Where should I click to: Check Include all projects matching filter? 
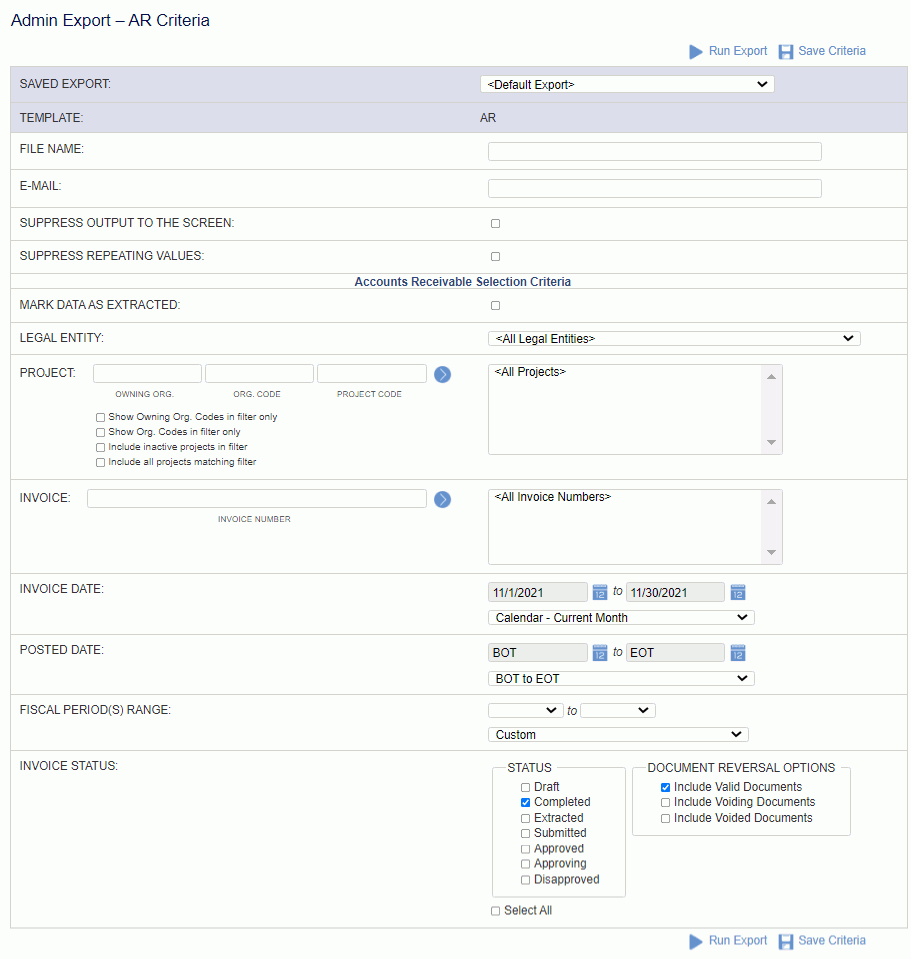point(100,462)
